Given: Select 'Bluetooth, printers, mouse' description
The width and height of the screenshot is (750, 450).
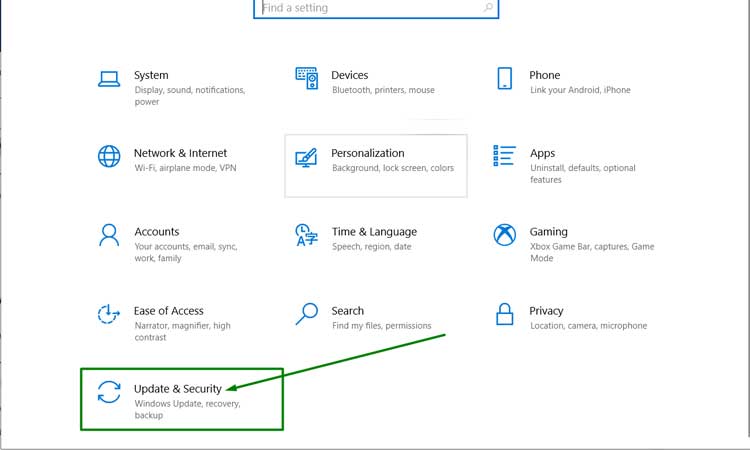Looking at the screenshot, I should click(383, 90).
